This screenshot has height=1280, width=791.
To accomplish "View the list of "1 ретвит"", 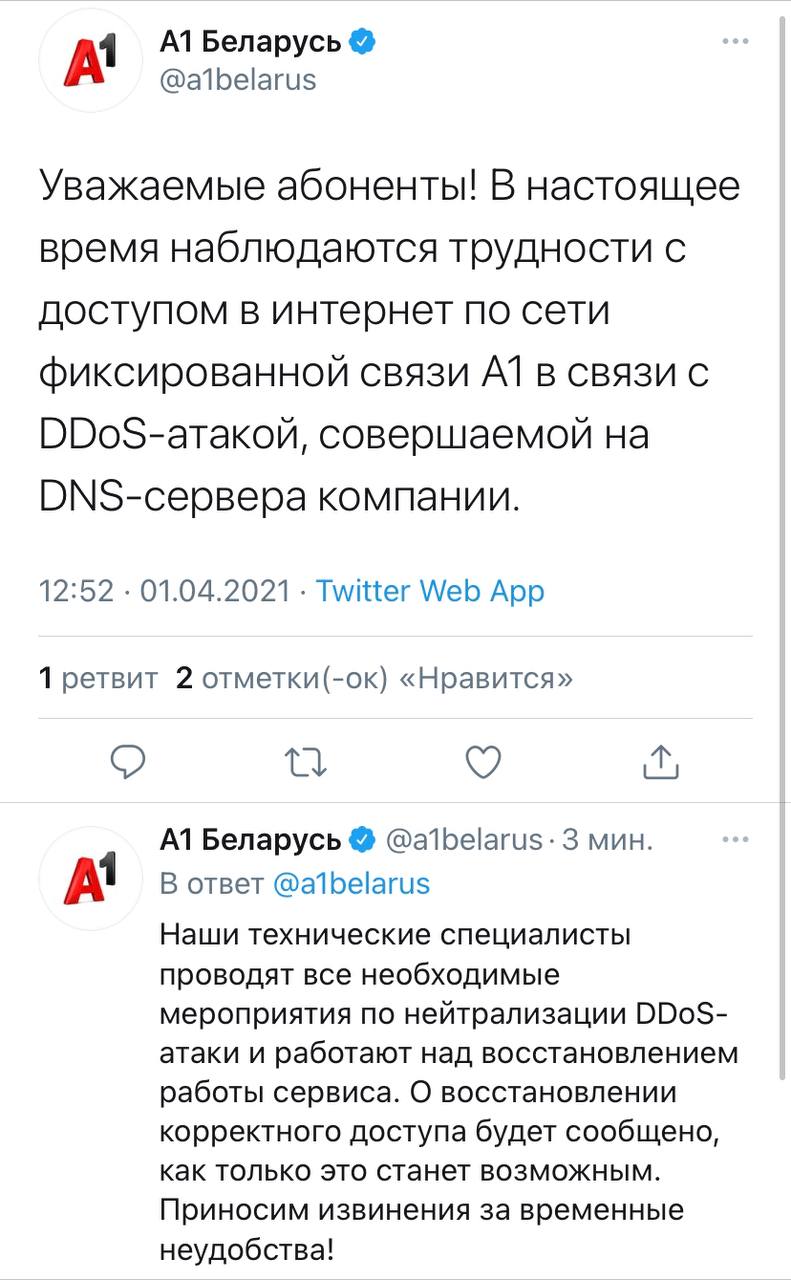I will tap(98, 680).
